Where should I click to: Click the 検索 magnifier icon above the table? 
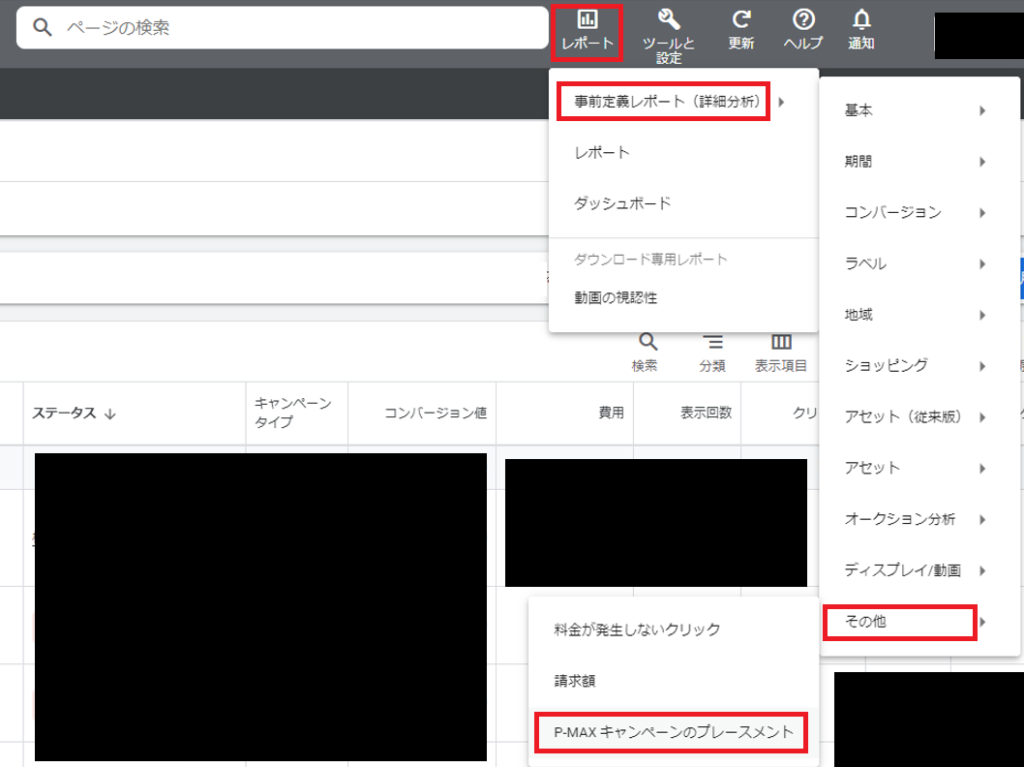pos(645,347)
